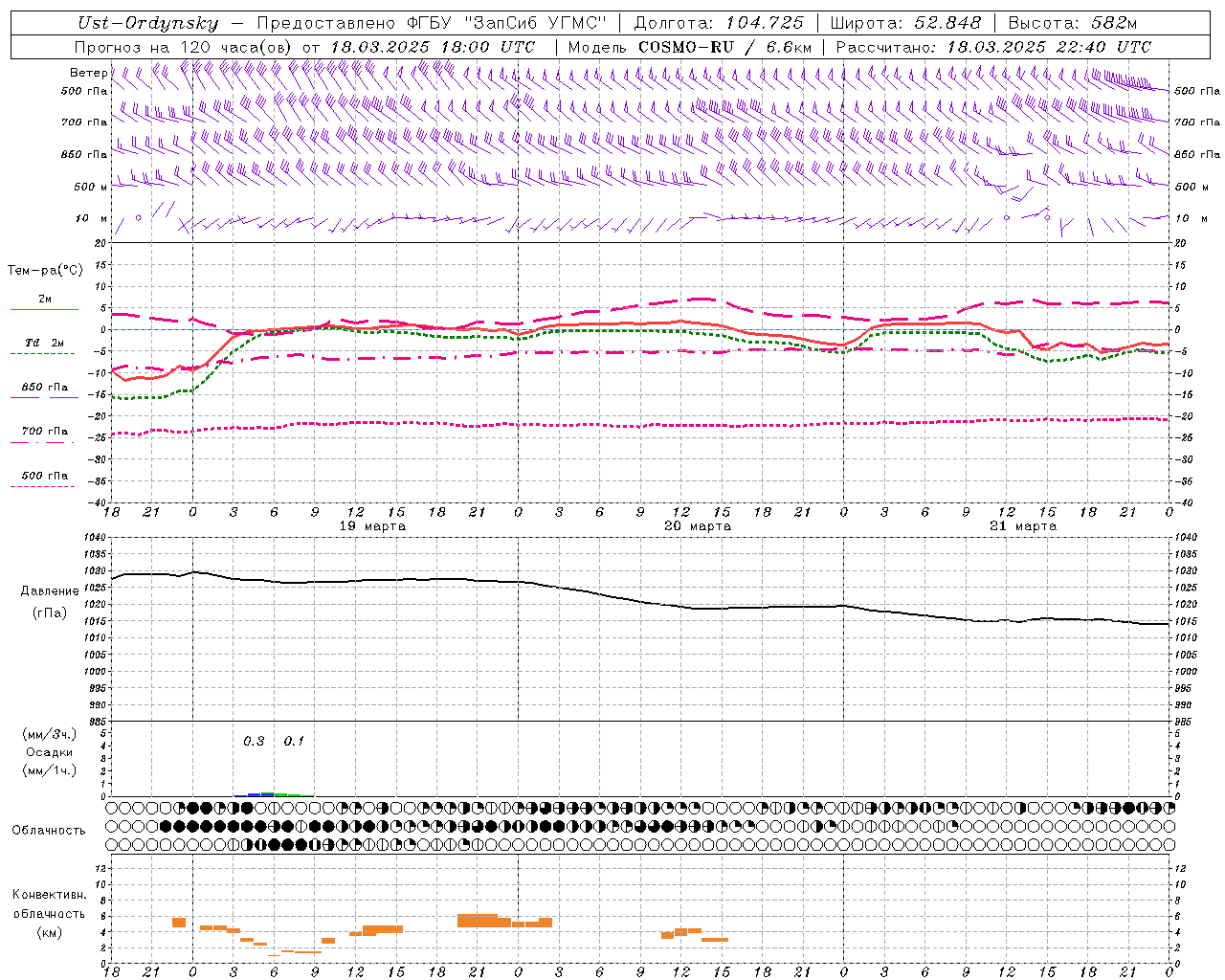This screenshot has width=1225, height=980.
Task: Click the "Осадки" precipitation label
Action: 50,752
